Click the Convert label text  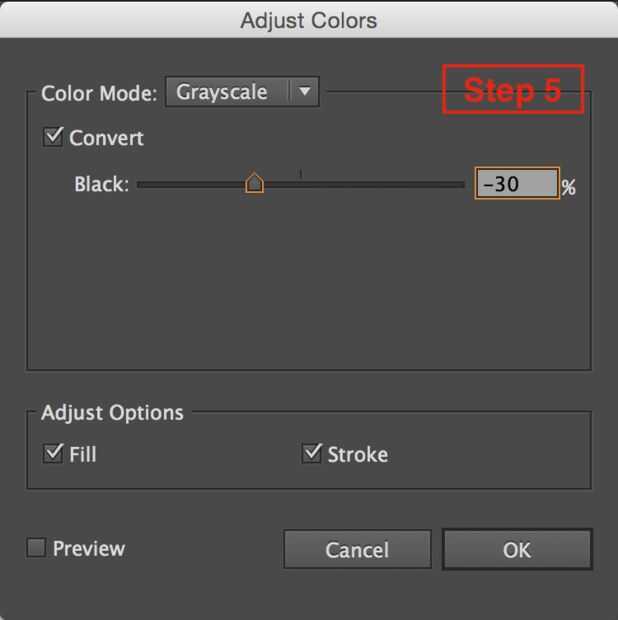[106, 138]
